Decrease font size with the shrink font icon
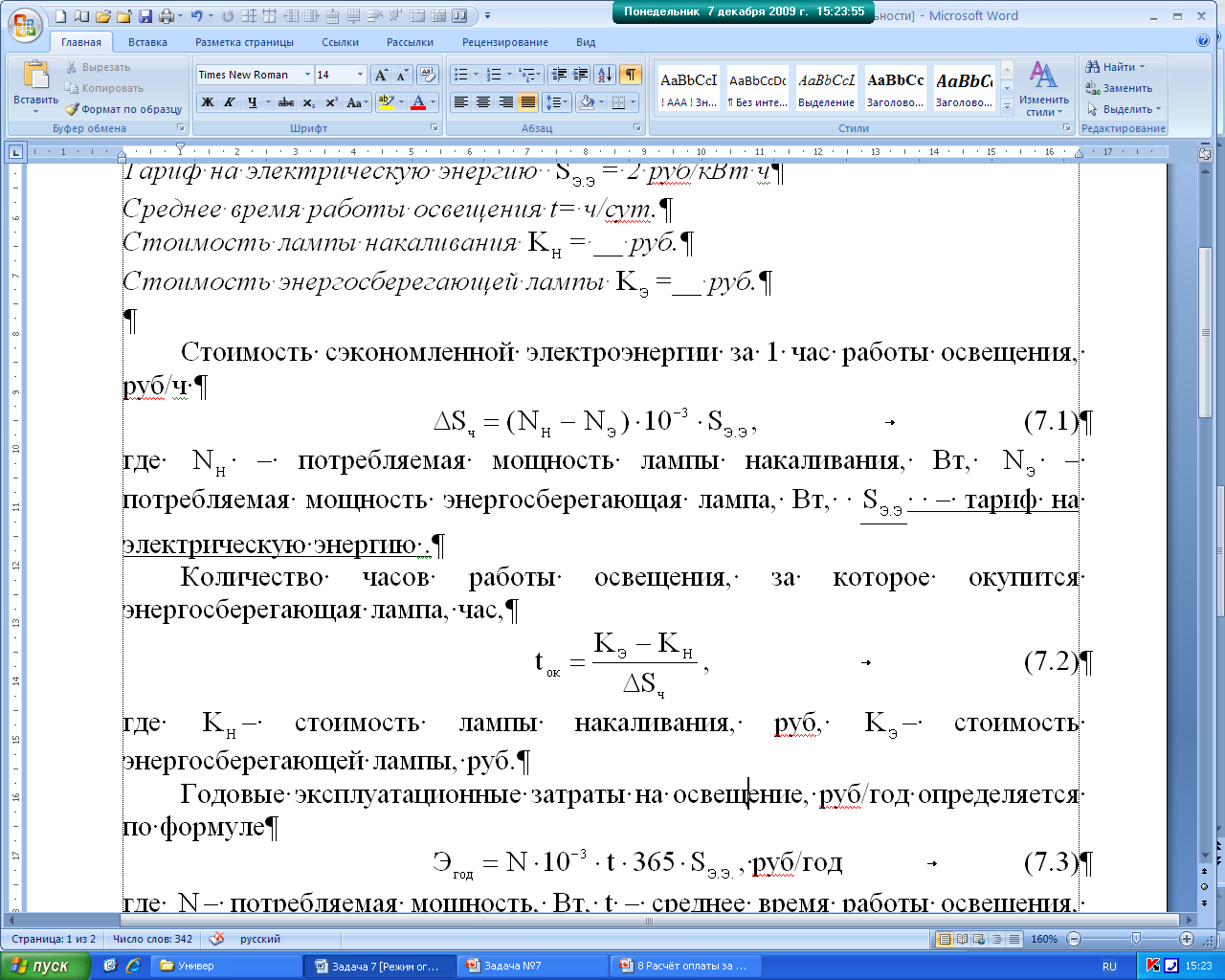Viewport: 1225px width, 980px height. click(402, 75)
